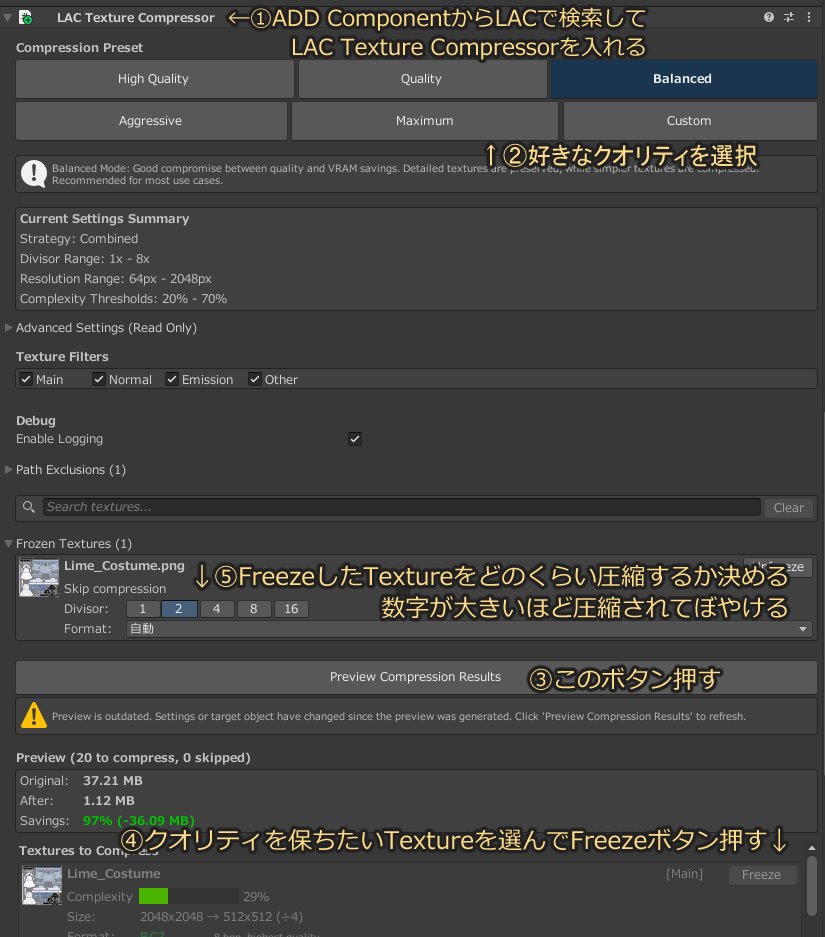
Task: Select the Custom preset
Action: coord(690,121)
